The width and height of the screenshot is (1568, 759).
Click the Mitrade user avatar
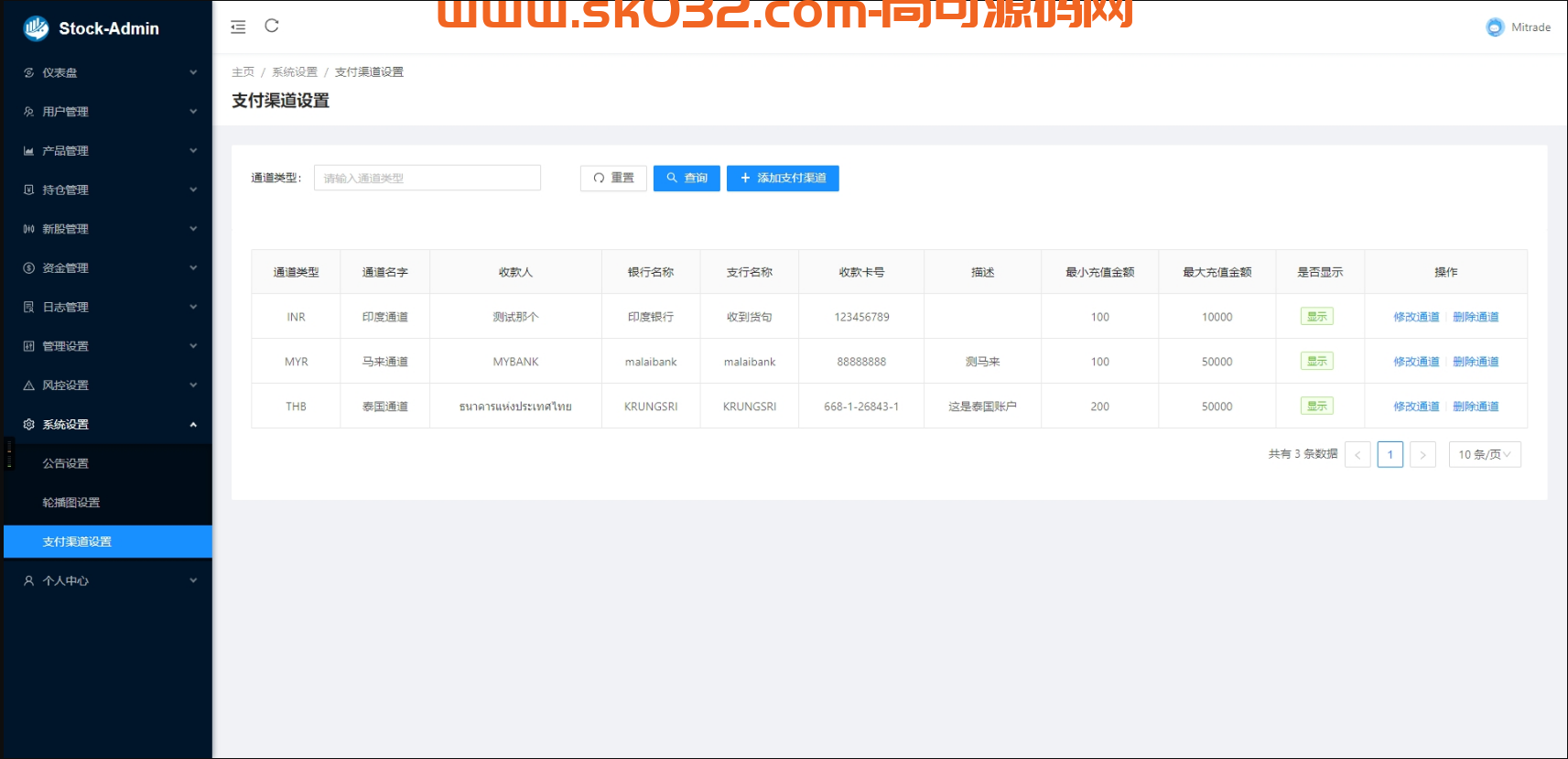pyautogui.click(x=1495, y=27)
